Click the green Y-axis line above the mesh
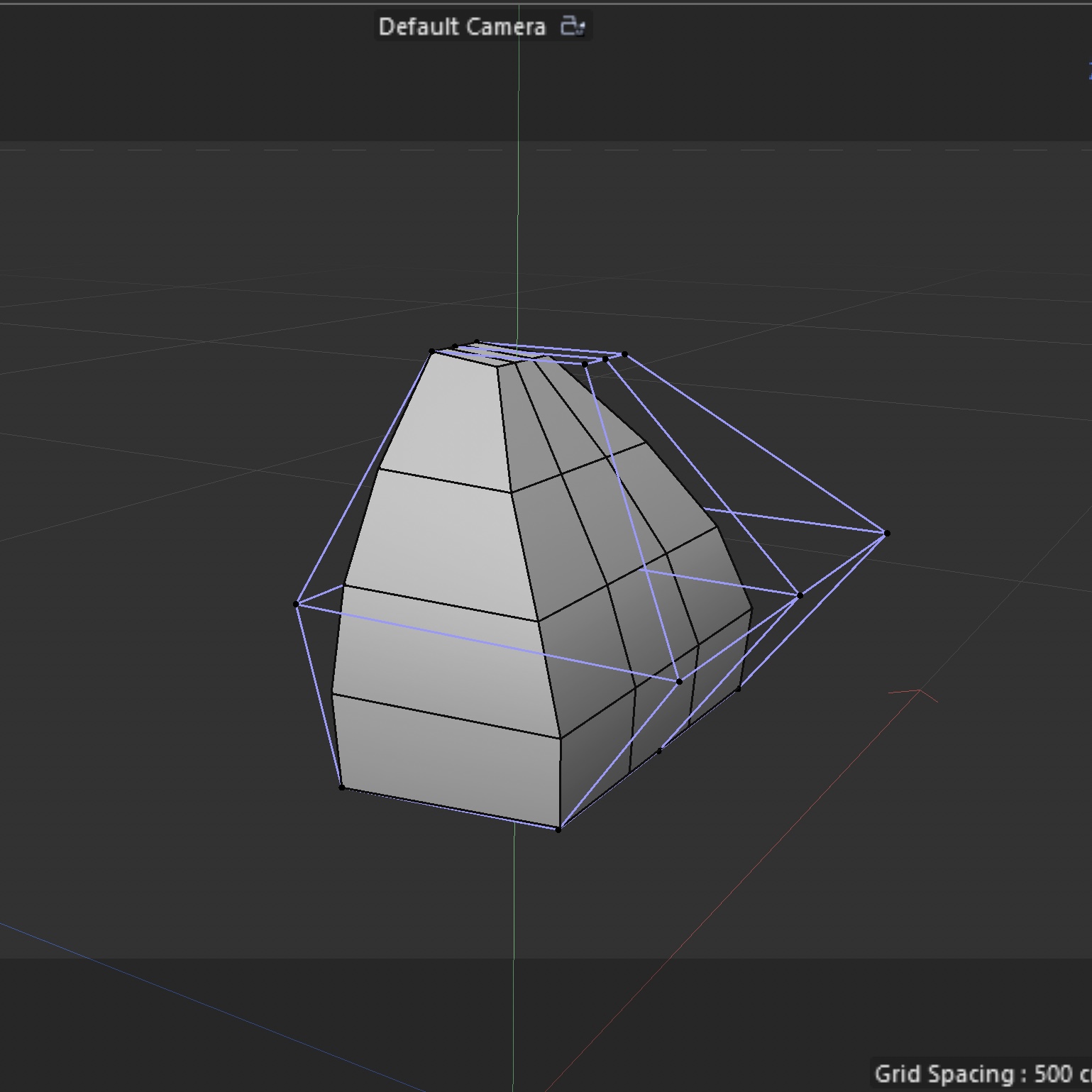The image size is (1092, 1092). coord(518,213)
